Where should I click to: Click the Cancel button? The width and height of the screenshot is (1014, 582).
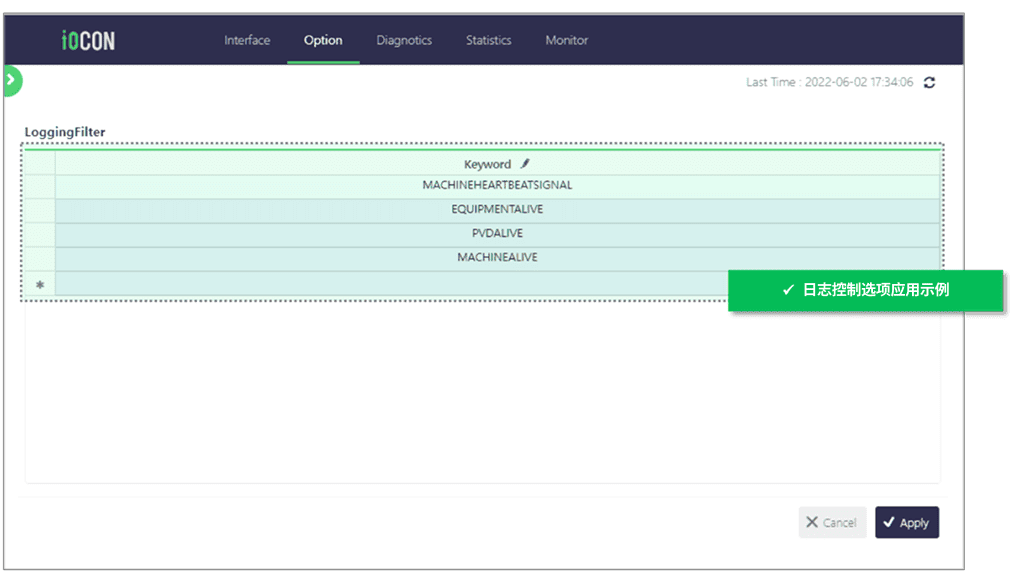click(x=832, y=523)
